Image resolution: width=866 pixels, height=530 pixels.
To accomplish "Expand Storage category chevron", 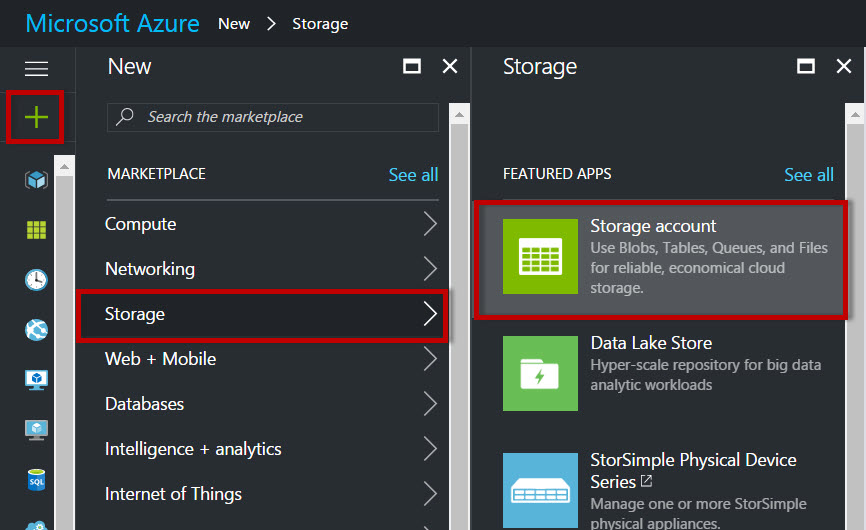I will tap(430, 314).
